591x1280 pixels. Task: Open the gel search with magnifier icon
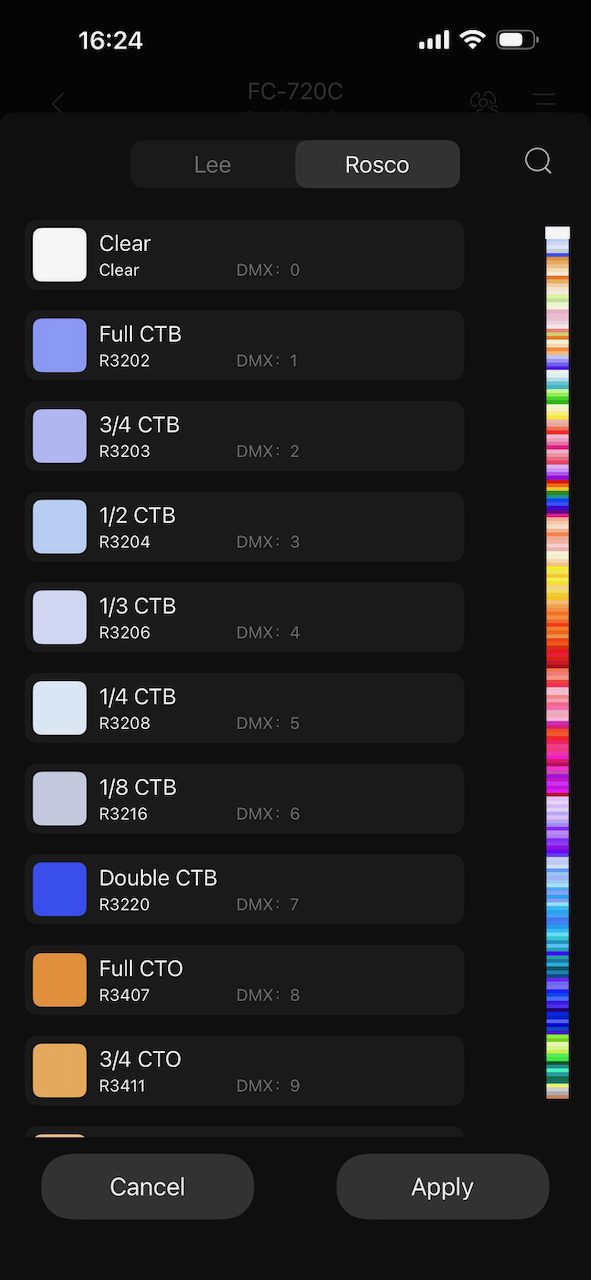pyautogui.click(x=537, y=161)
